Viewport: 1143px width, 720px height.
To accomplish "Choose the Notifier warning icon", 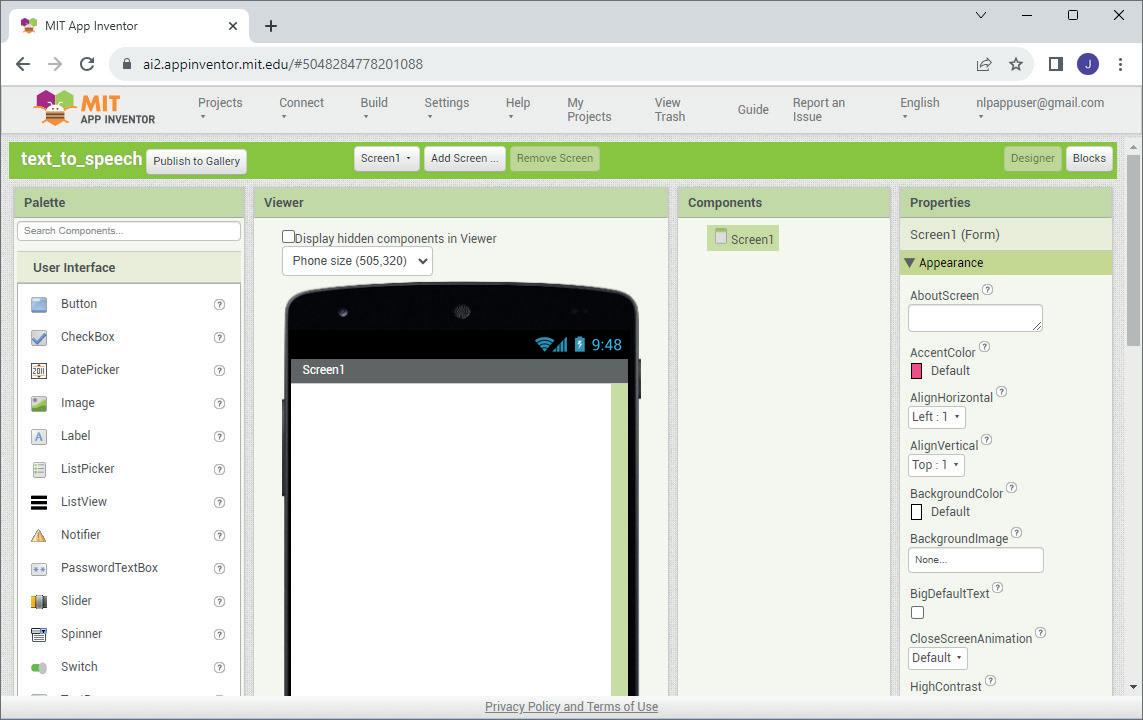I will coord(39,536).
